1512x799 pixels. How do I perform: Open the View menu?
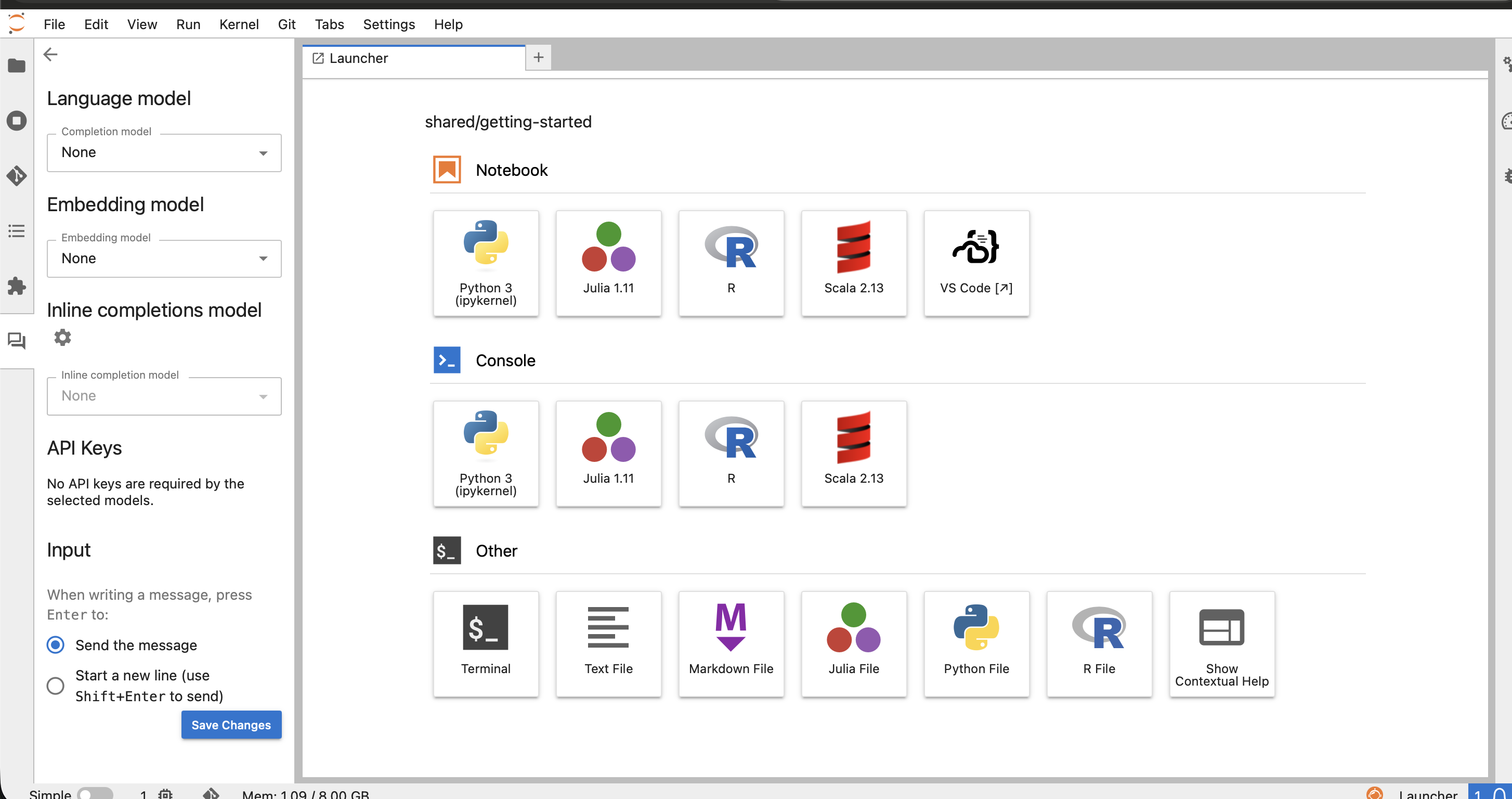[142, 24]
